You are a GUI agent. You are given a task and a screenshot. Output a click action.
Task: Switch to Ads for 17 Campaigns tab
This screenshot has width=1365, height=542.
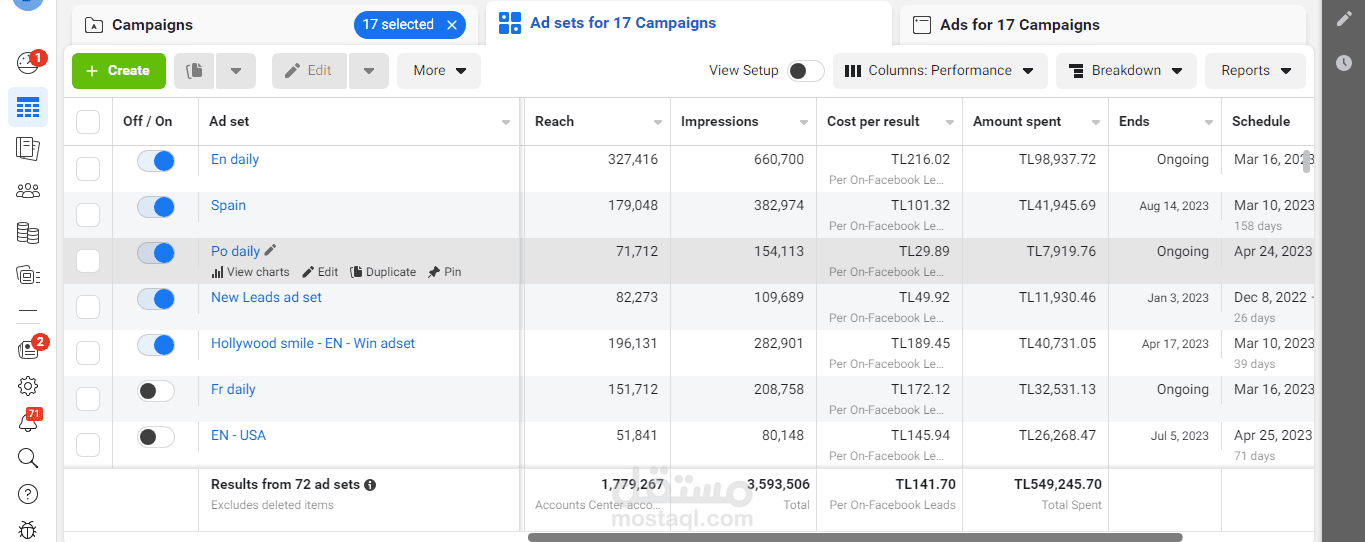point(1102,25)
